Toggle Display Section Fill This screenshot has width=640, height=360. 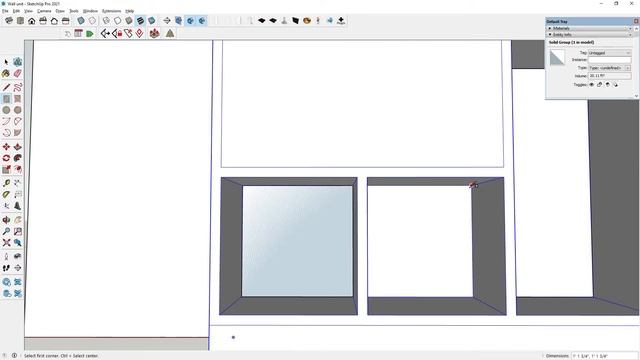(x=202, y=20)
